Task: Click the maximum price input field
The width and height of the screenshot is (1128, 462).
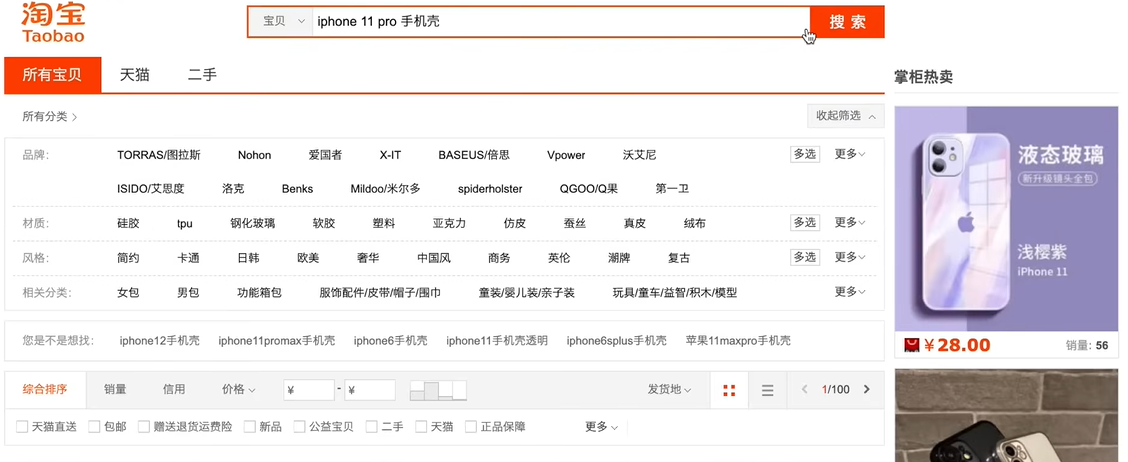Action: (x=370, y=390)
